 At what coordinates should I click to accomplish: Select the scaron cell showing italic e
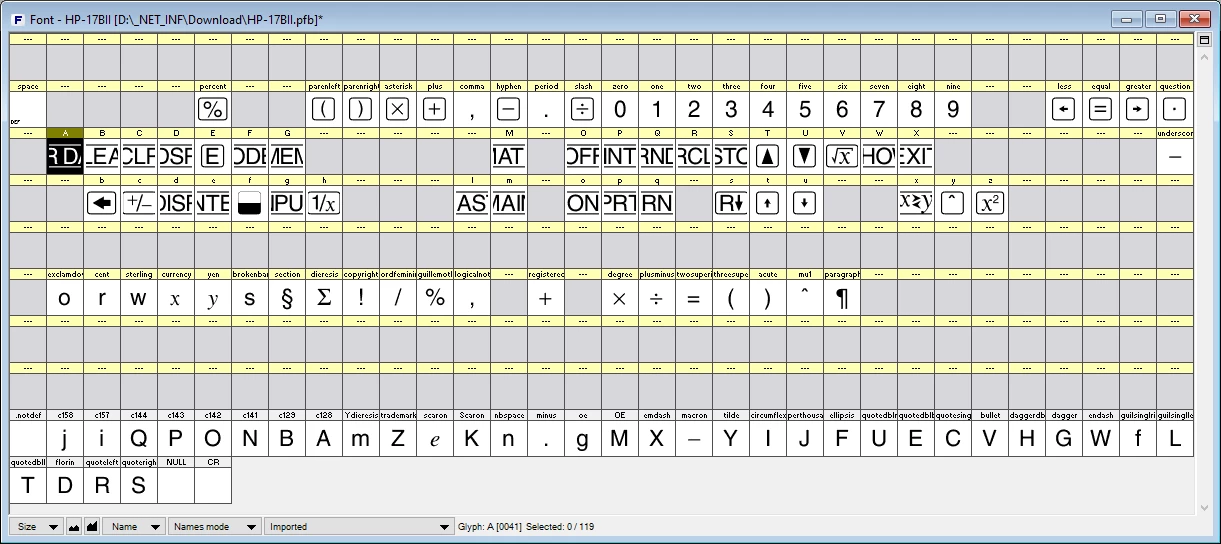(x=435, y=438)
